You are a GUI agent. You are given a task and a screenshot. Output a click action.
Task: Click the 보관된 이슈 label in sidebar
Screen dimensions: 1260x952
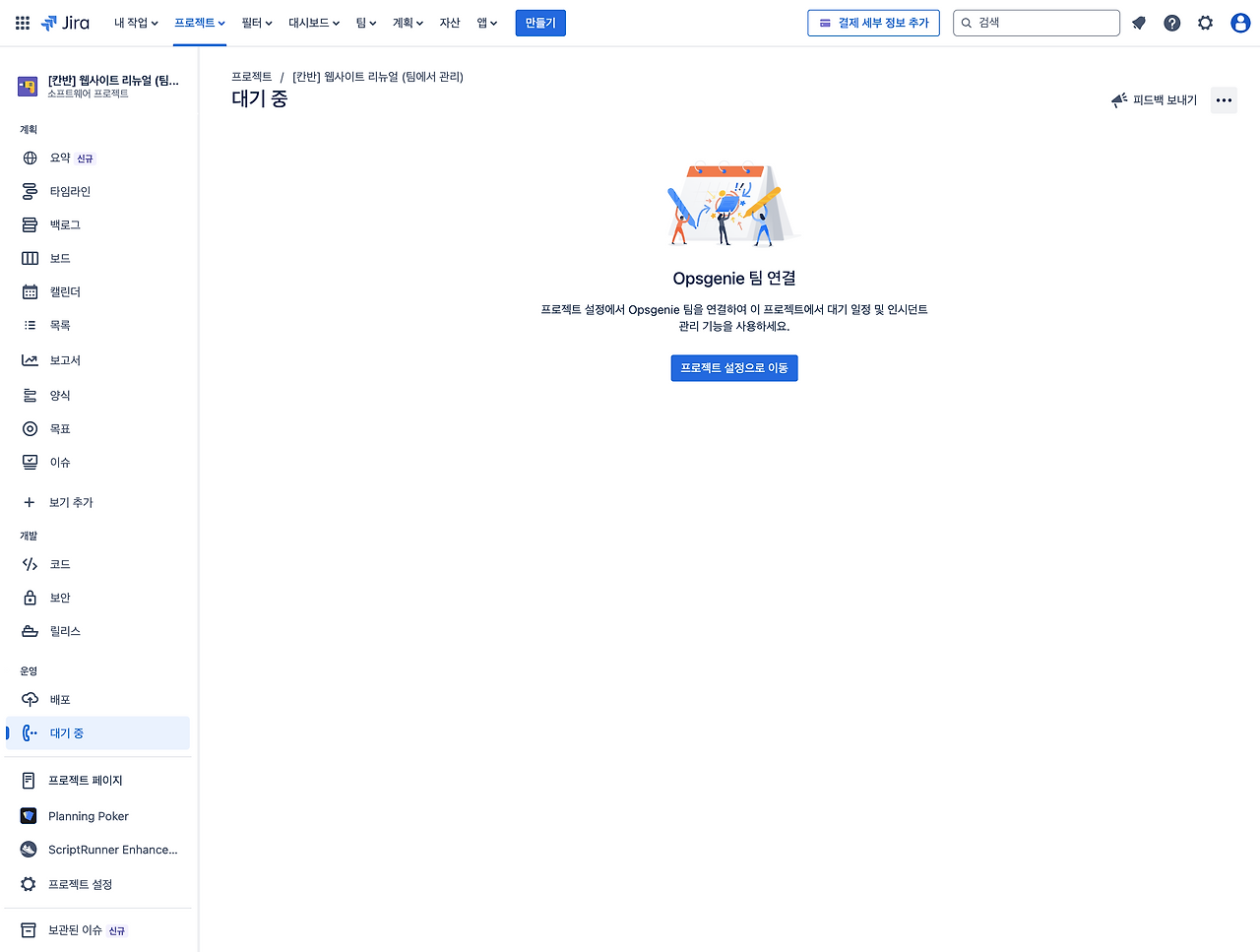(x=76, y=930)
